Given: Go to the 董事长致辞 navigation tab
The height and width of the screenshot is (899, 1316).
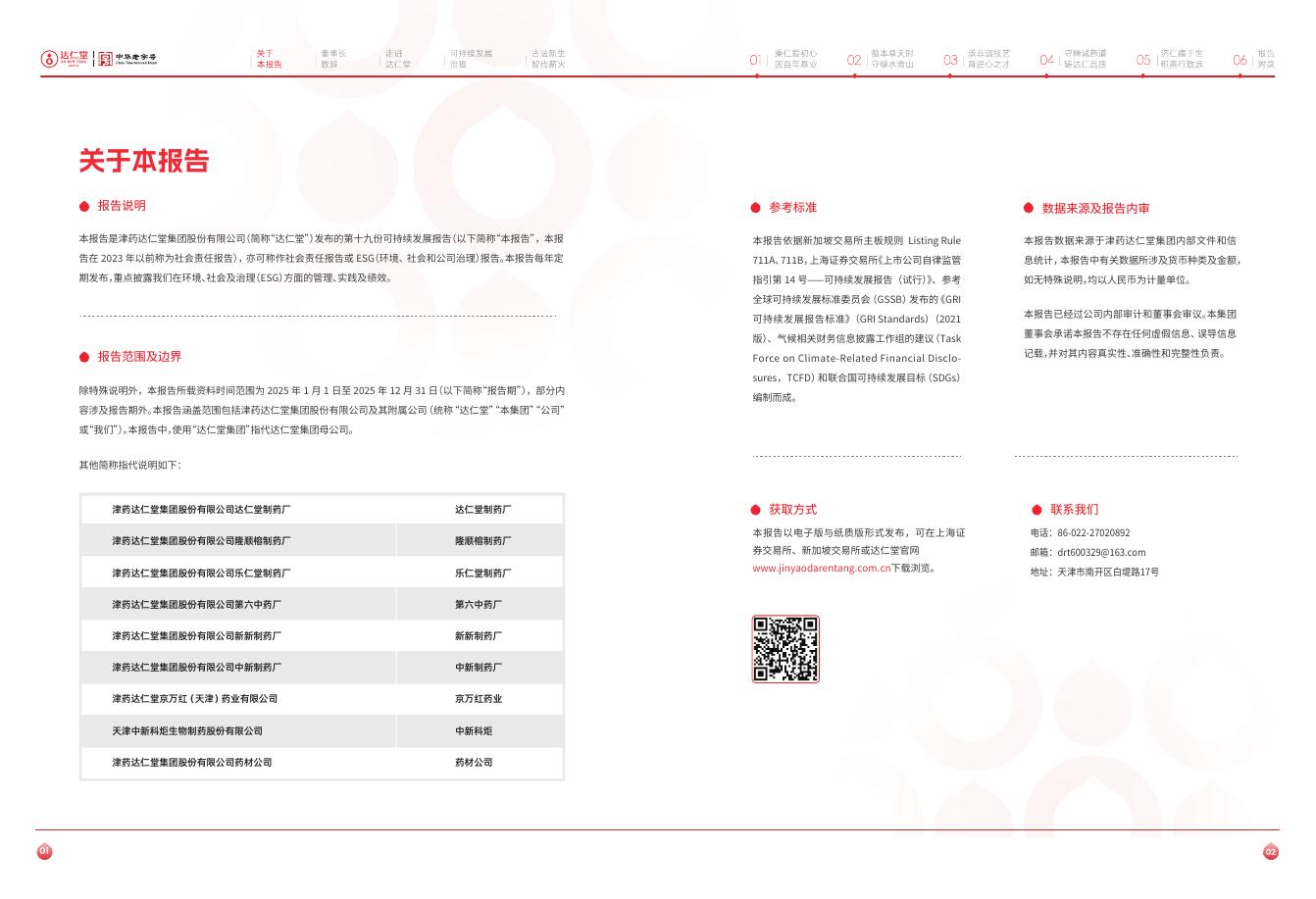Looking at the screenshot, I should click(x=333, y=59).
